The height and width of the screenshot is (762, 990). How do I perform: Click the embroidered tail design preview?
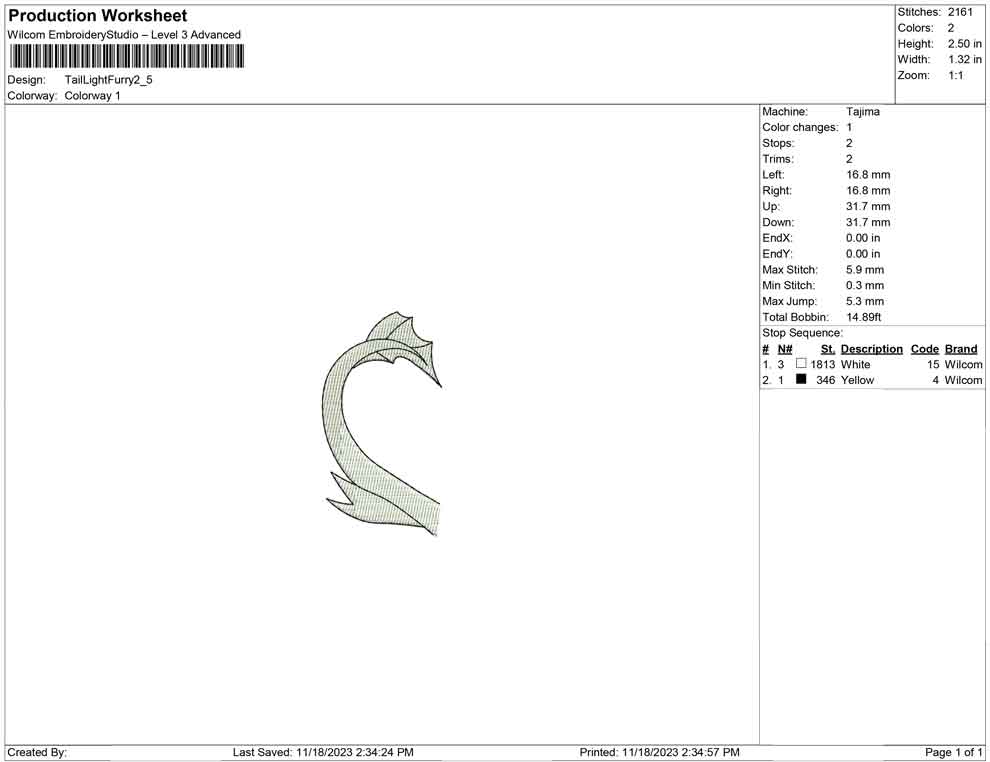click(382, 424)
